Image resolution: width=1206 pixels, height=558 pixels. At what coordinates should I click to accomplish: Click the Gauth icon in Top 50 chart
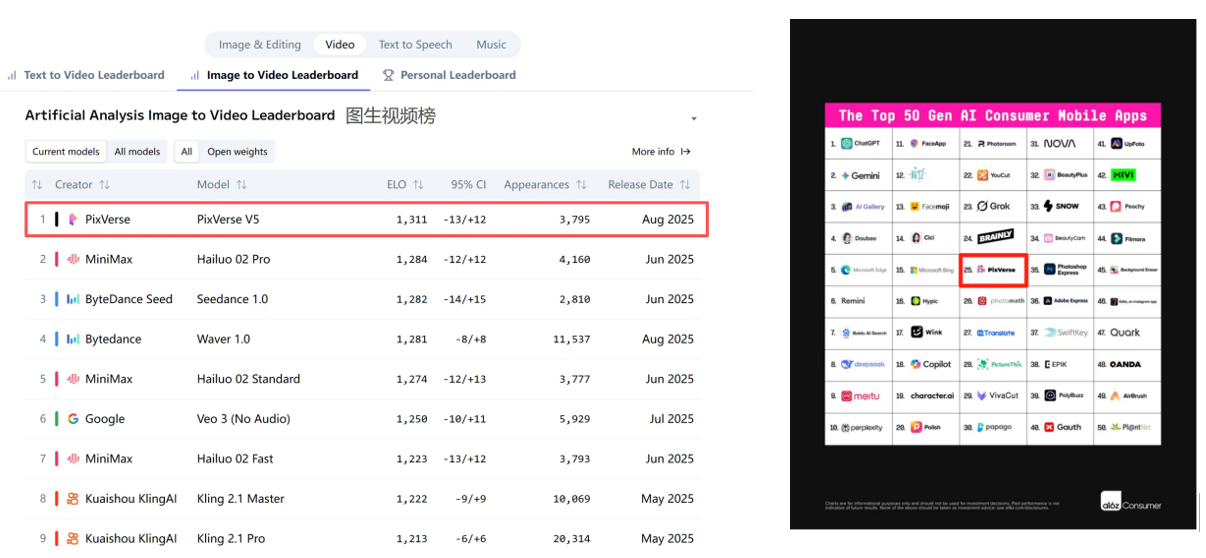pyautogui.click(x=1049, y=427)
